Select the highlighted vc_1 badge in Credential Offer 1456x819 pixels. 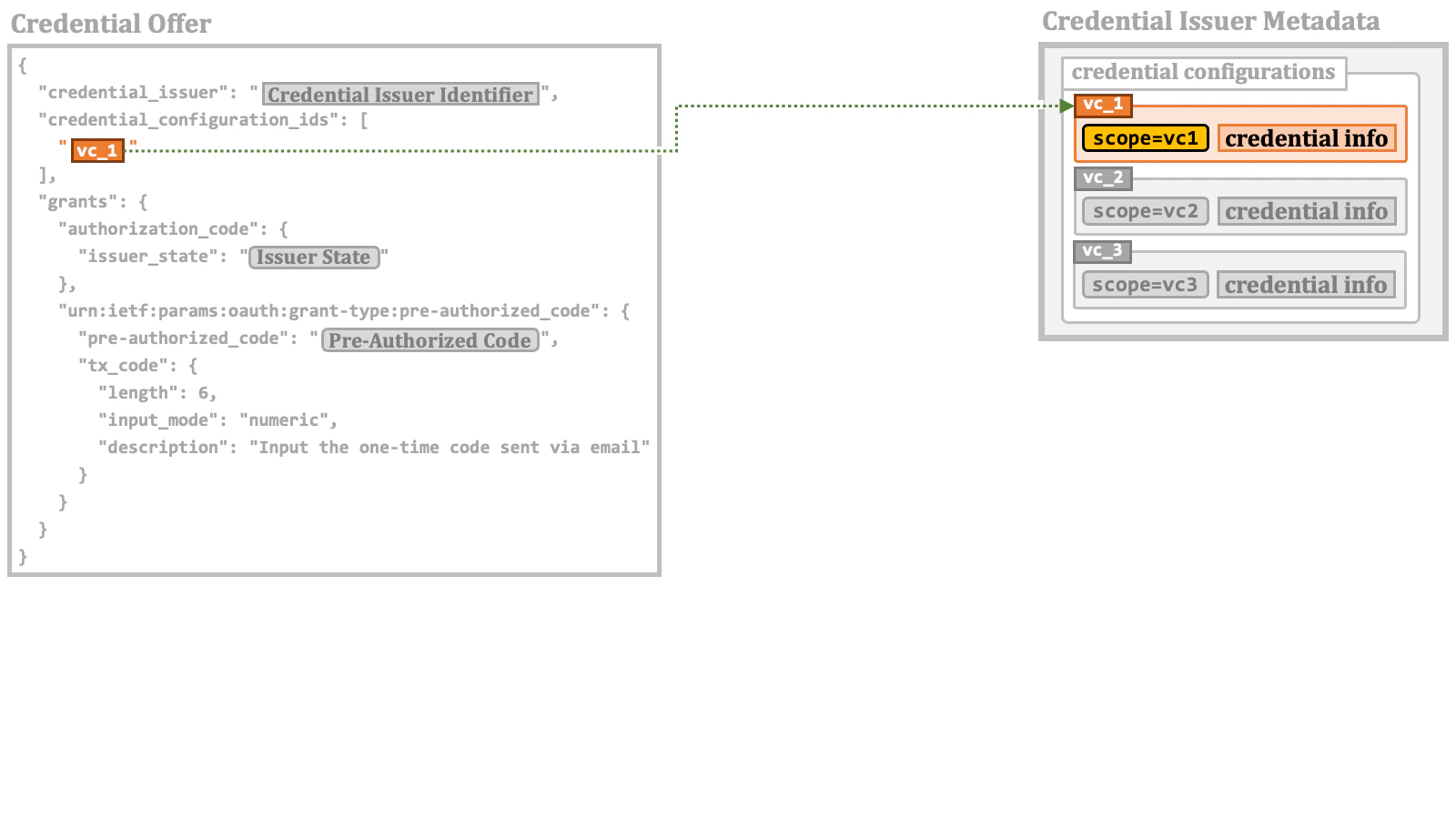(x=97, y=150)
